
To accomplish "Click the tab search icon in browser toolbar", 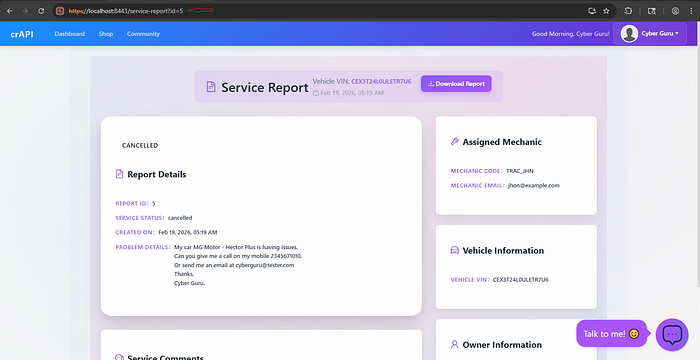I will [652, 11].
